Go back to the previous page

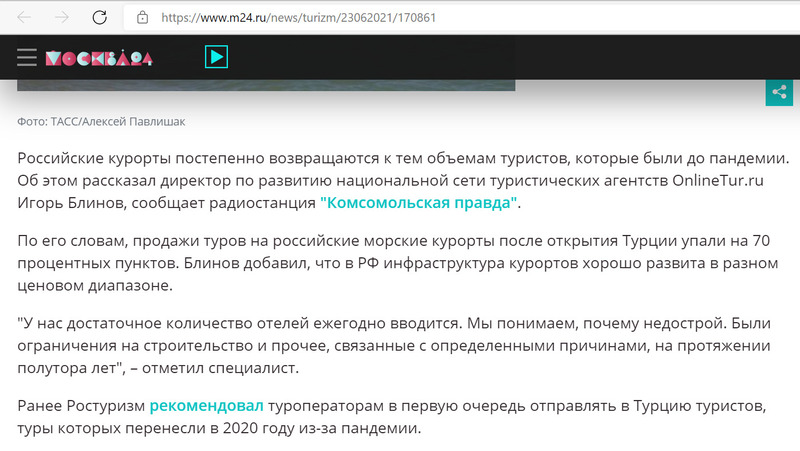tap(25, 18)
